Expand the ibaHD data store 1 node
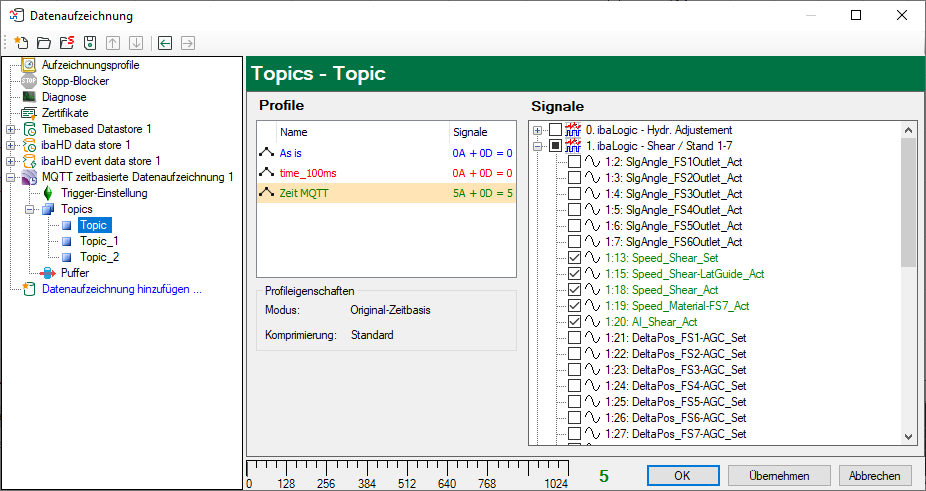Viewport: 926px width, 491px height. [10, 145]
